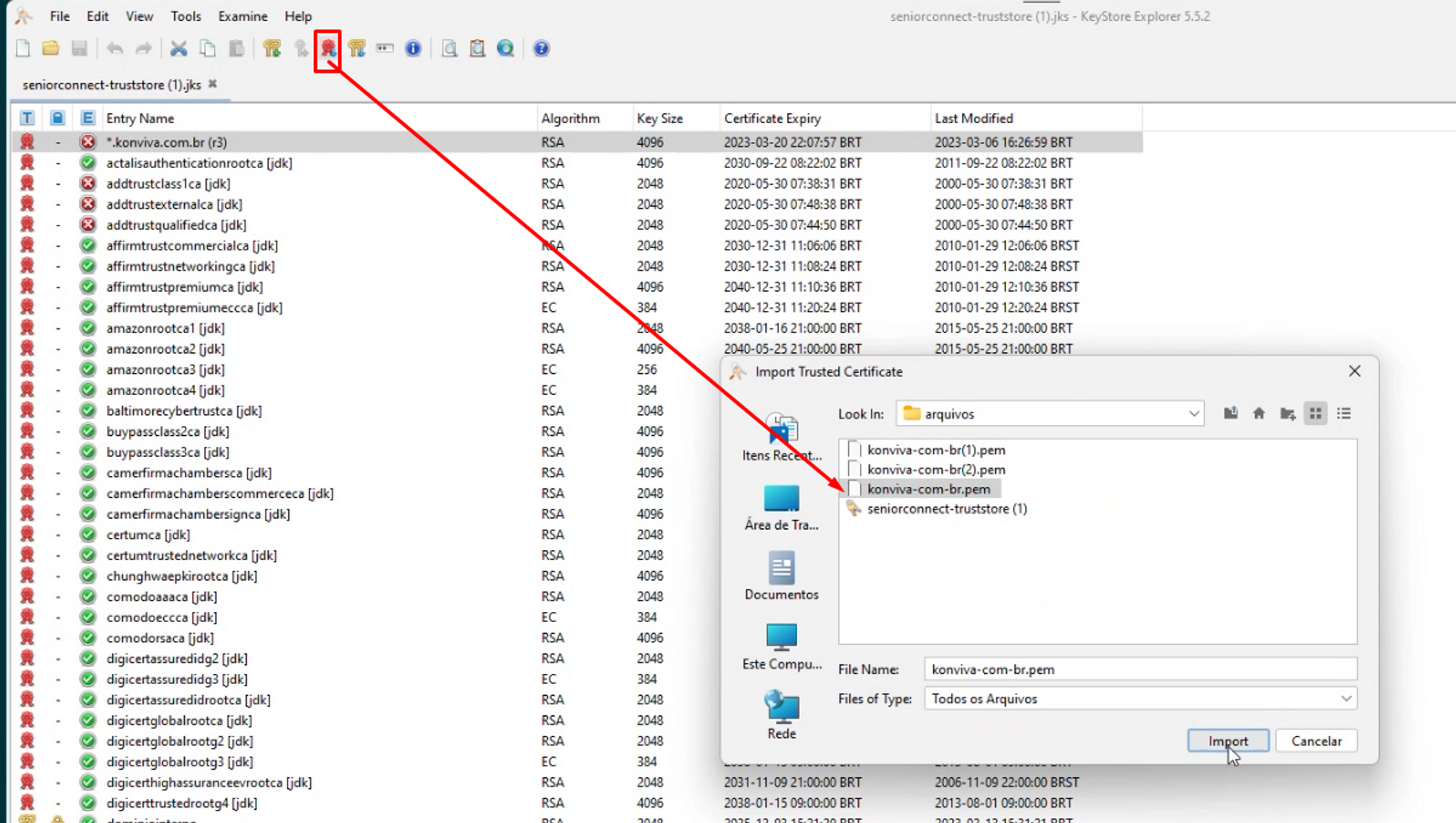The width and height of the screenshot is (1456, 823).
Task: Toggle the grid icons view button
Action: pyautogui.click(x=1315, y=413)
